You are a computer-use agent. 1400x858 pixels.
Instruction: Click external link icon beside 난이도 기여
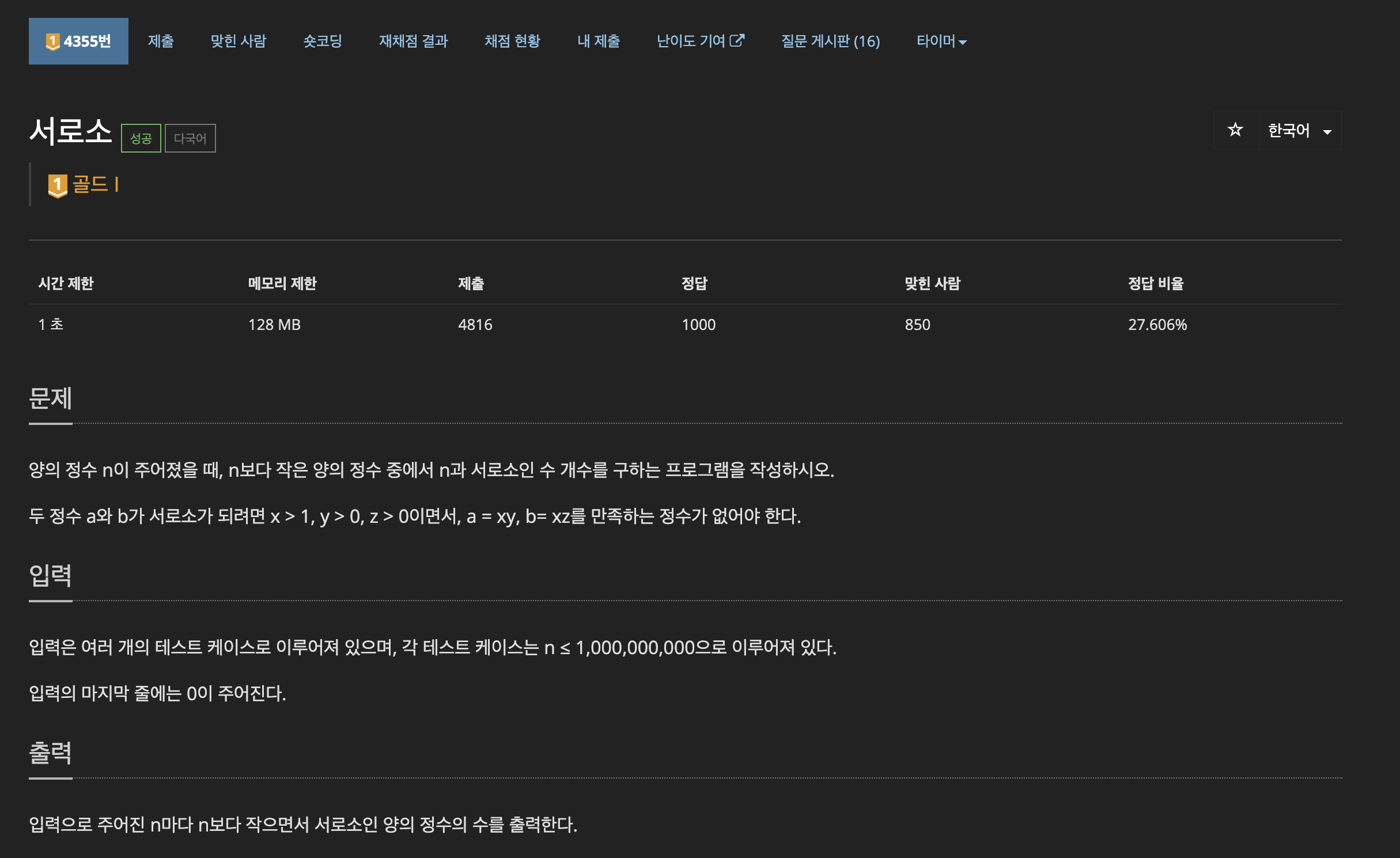(737, 40)
